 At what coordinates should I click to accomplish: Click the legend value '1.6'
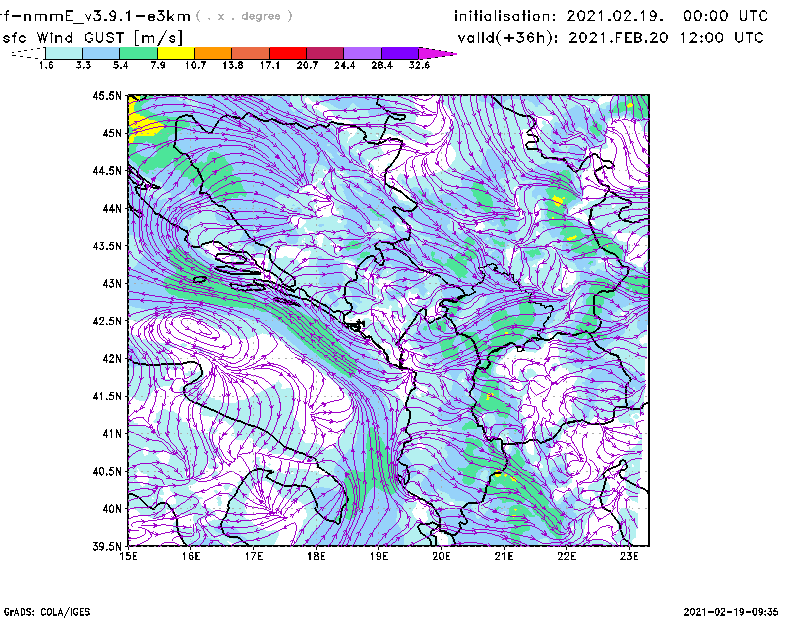46,65
